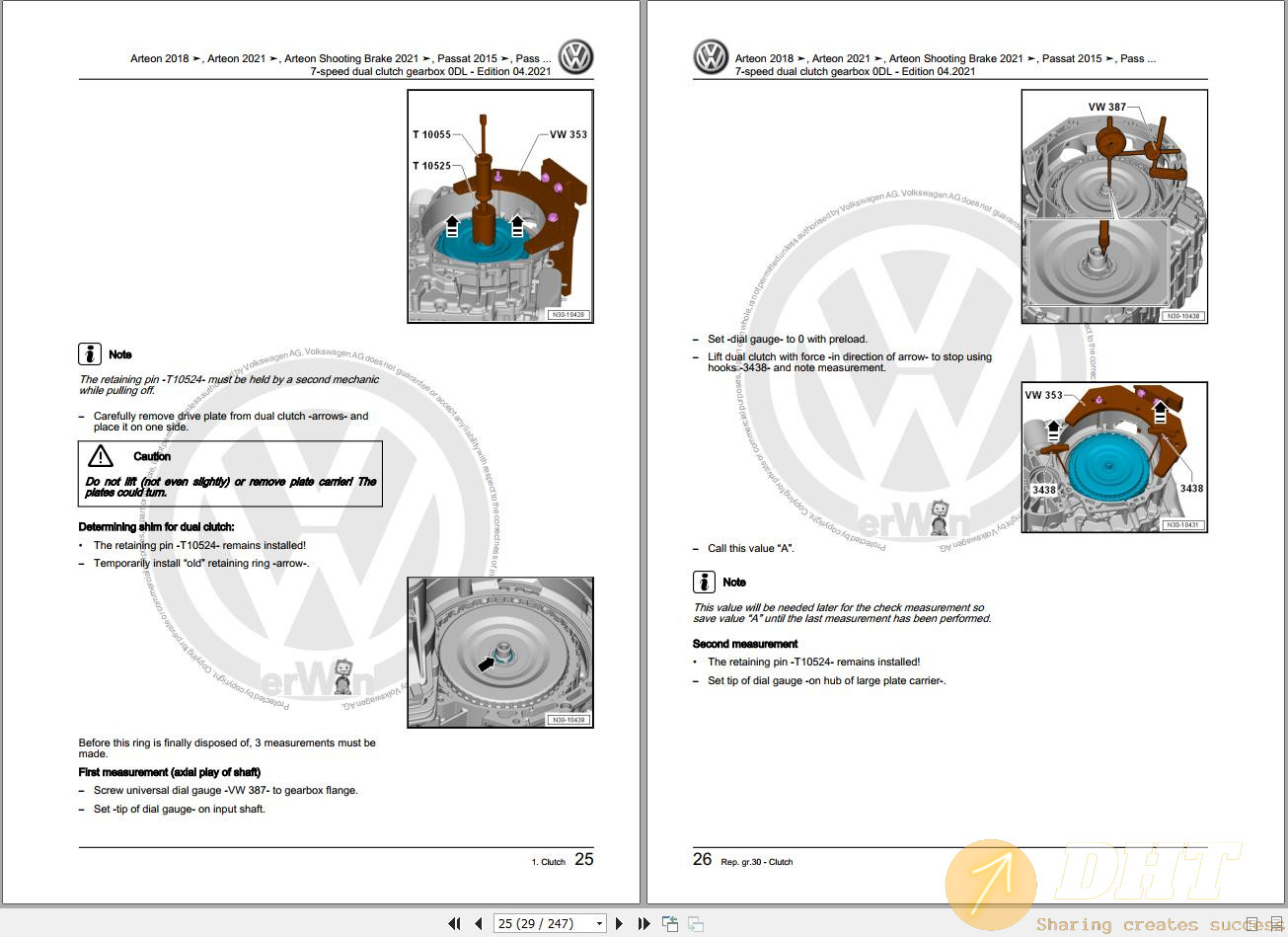Click the 'Second measurement' heading
This screenshot has width=1288, height=937.
pos(745,644)
